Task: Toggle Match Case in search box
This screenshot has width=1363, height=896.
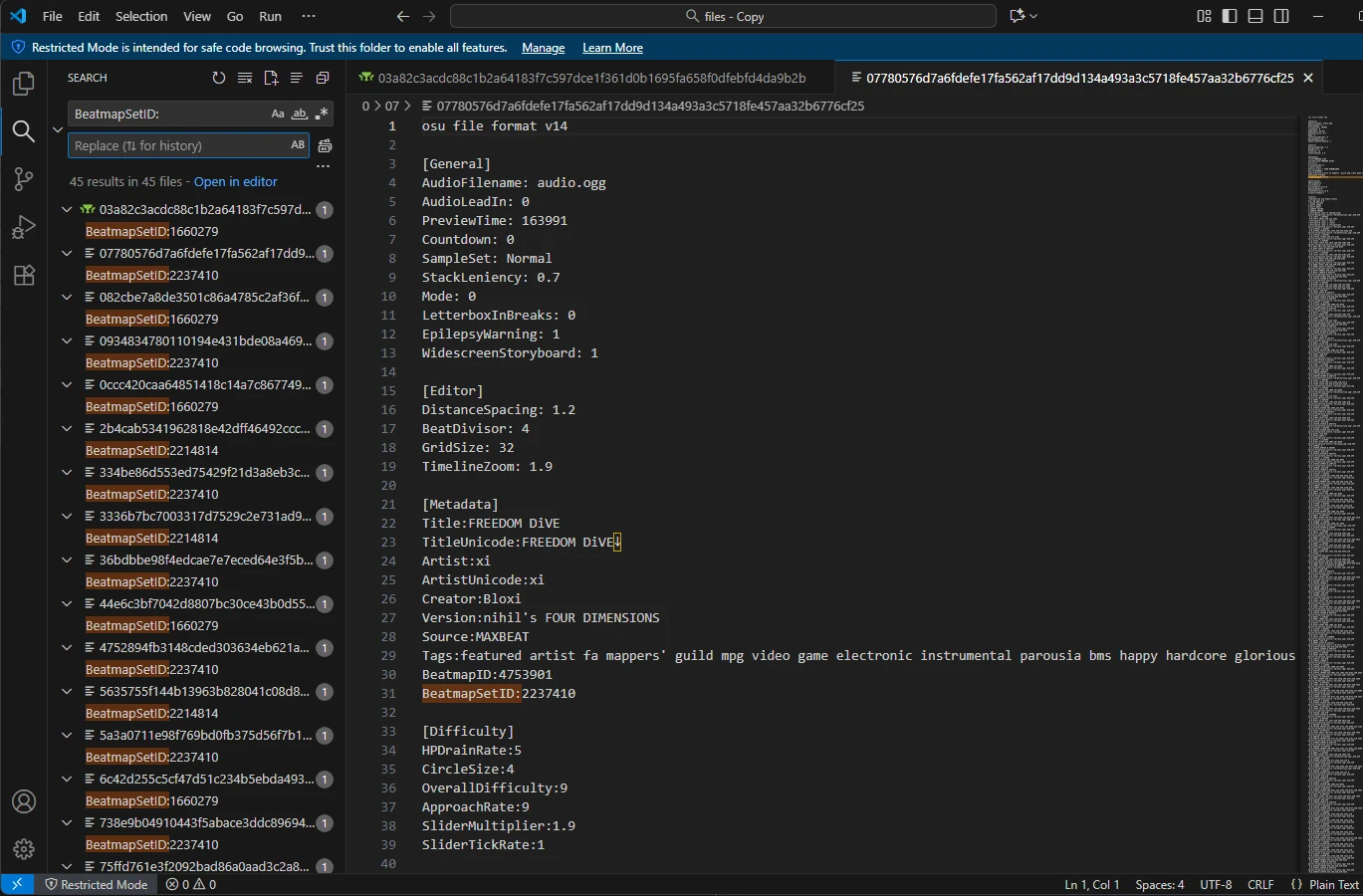Action: 278,114
